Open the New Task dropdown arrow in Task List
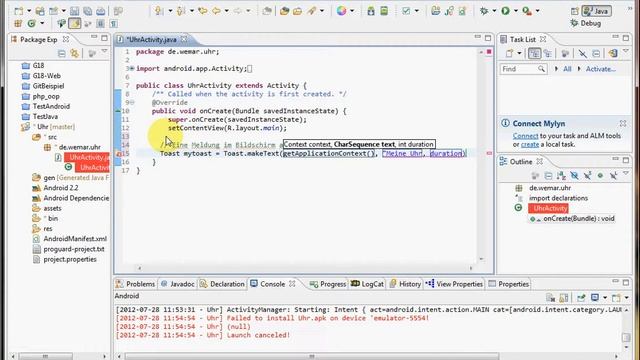The width and height of the screenshot is (640, 360). click(519, 53)
